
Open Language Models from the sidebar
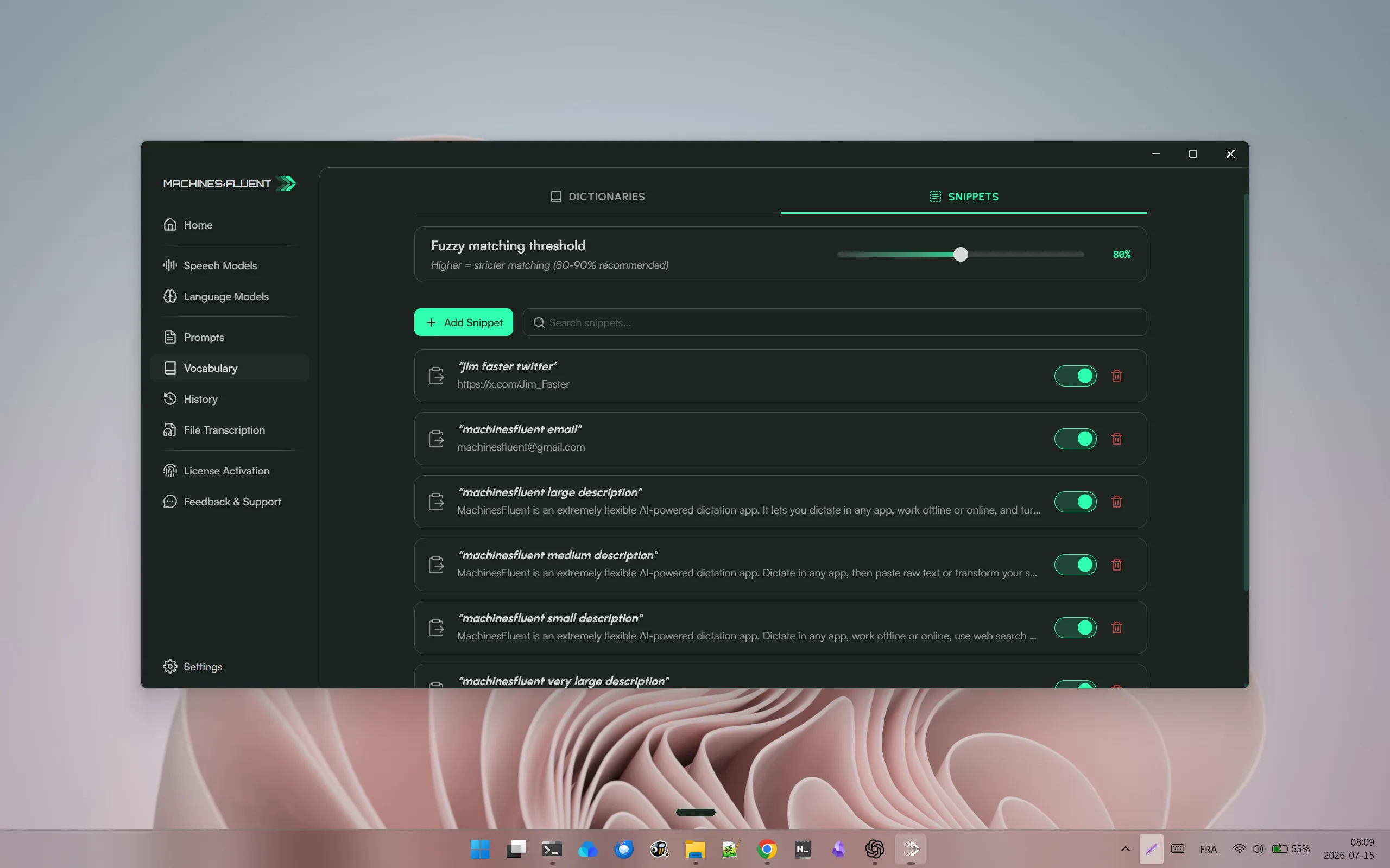pos(230,296)
